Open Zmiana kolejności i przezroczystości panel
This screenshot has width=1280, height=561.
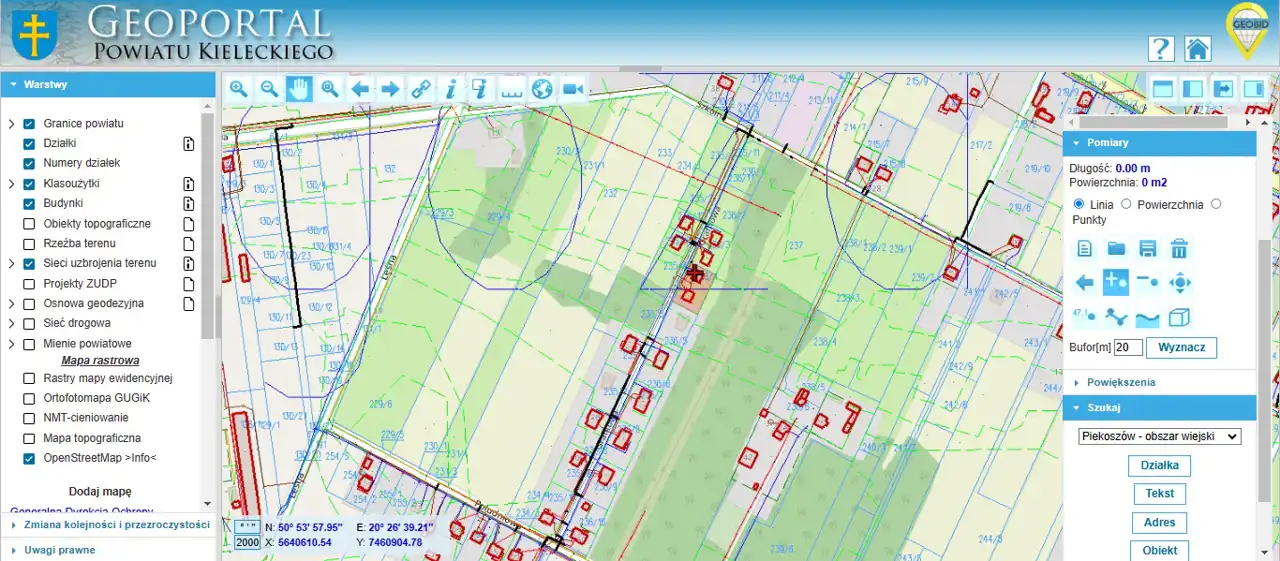tap(108, 525)
